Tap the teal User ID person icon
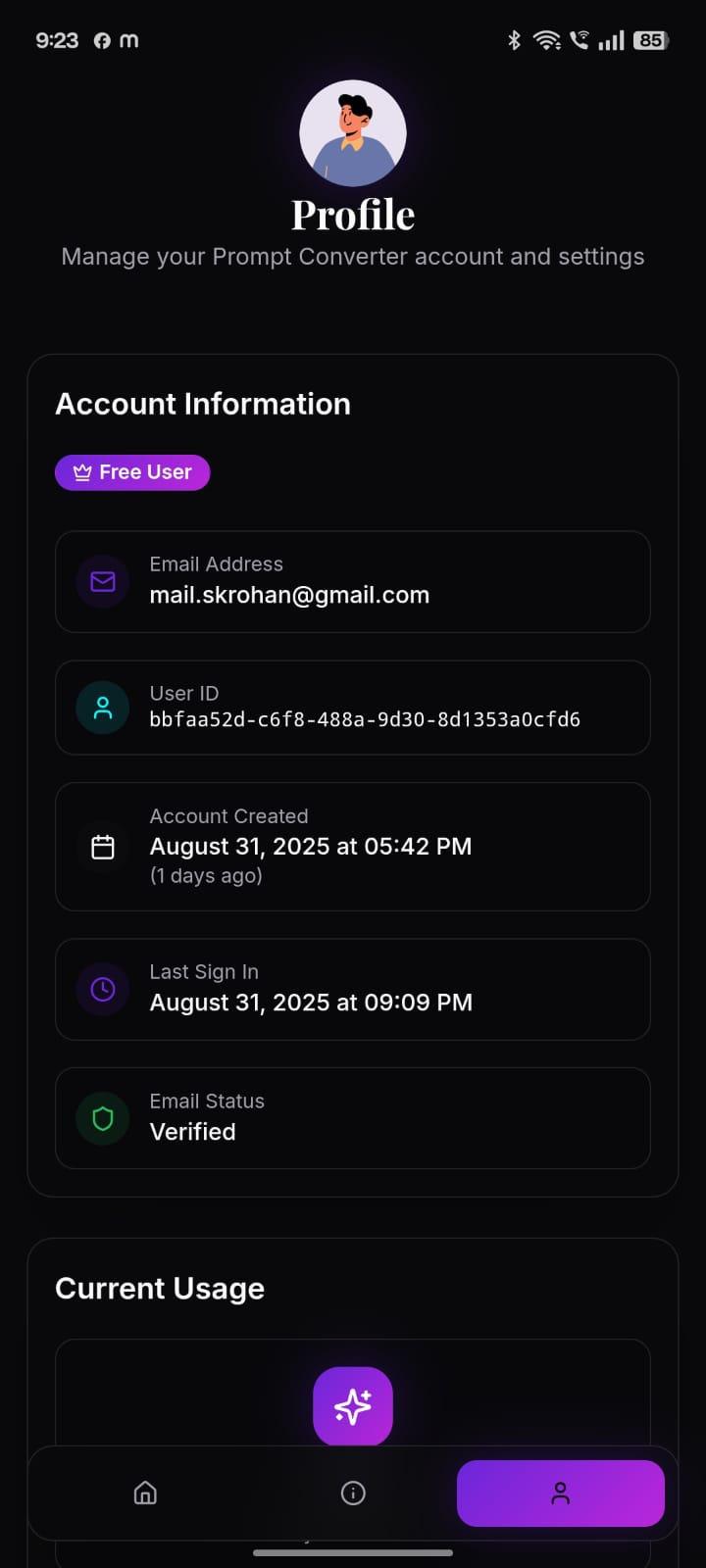 pos(103,708)
